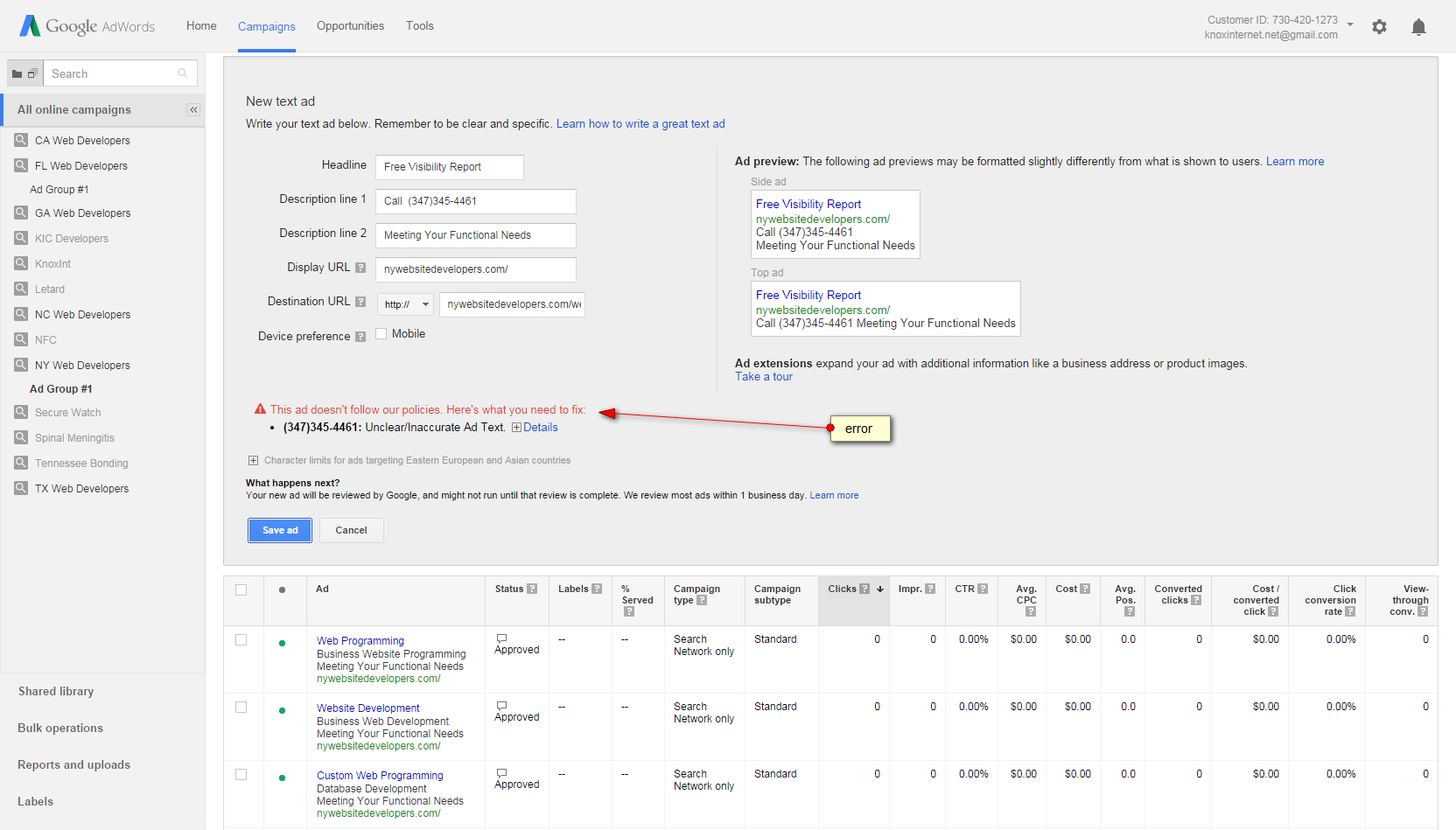Viewport: 1456px width, 830px height.
Task: Click the Save ad button
Action: tap(280, 530)
